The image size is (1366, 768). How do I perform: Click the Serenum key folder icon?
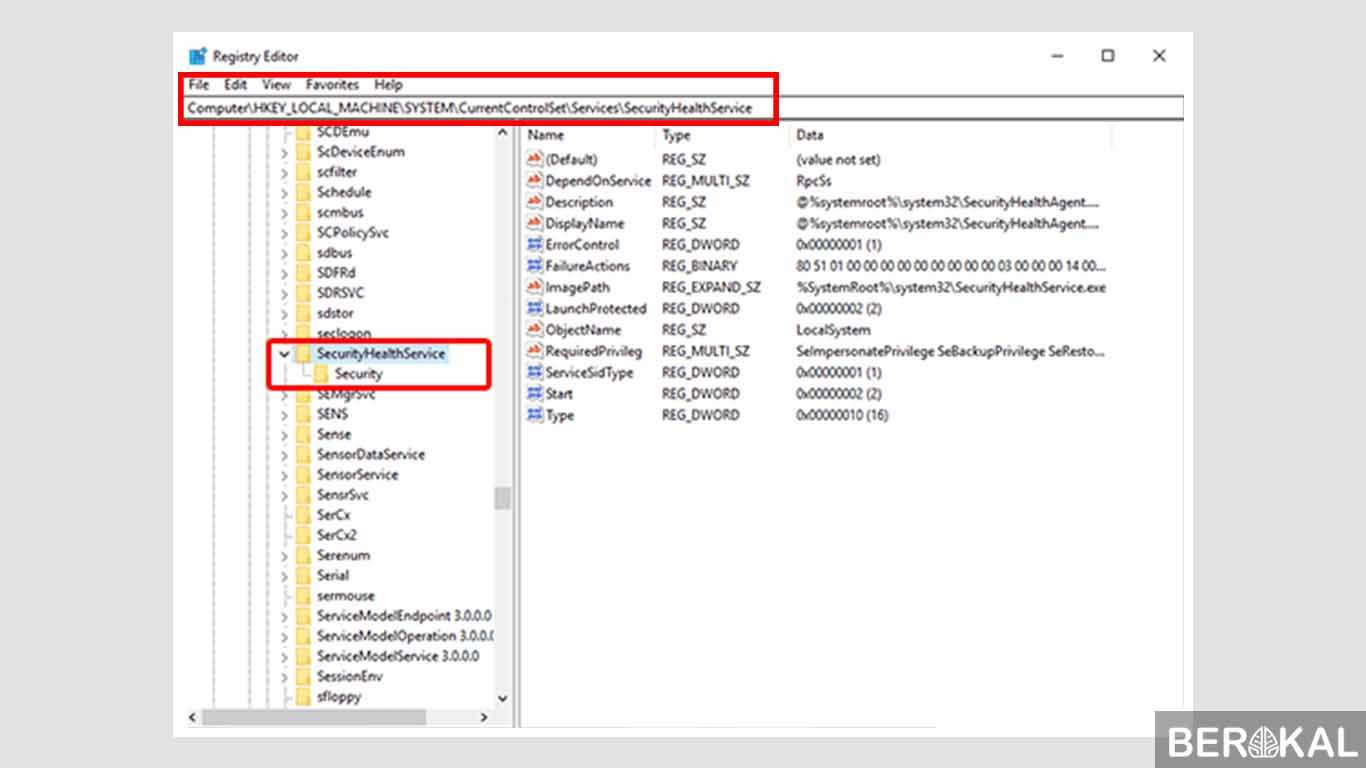pyautogui.click(x=303, y=556)
